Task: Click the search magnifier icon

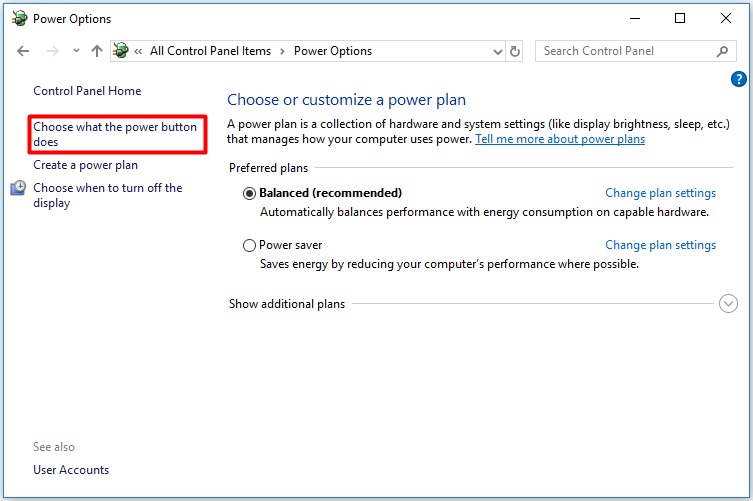Action: [x=722, y=51]
